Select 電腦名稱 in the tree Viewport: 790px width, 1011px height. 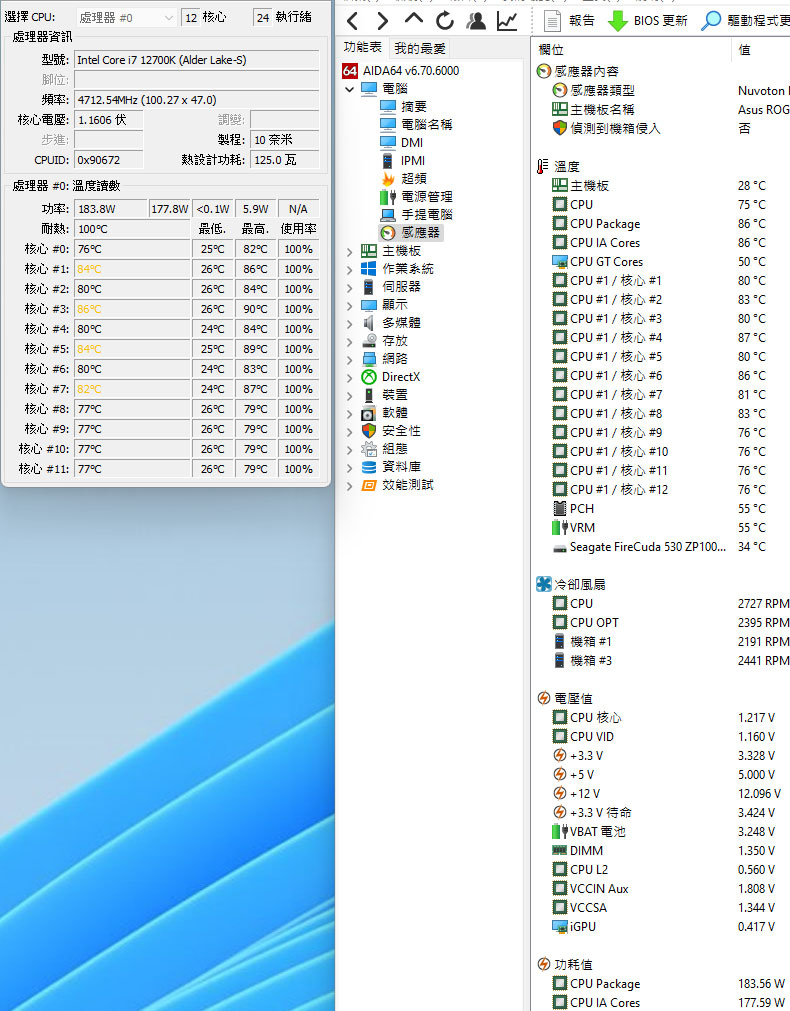[417, 124]
